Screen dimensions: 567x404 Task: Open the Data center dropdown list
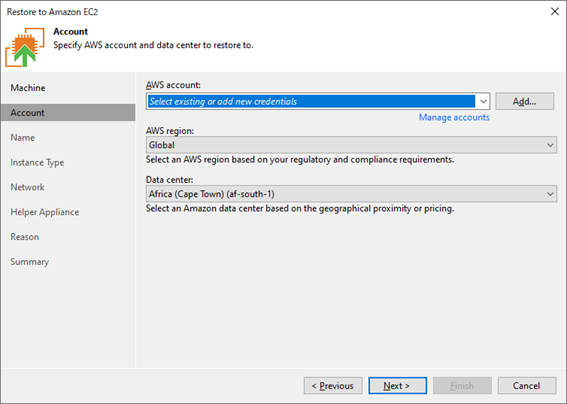(351, 194)
